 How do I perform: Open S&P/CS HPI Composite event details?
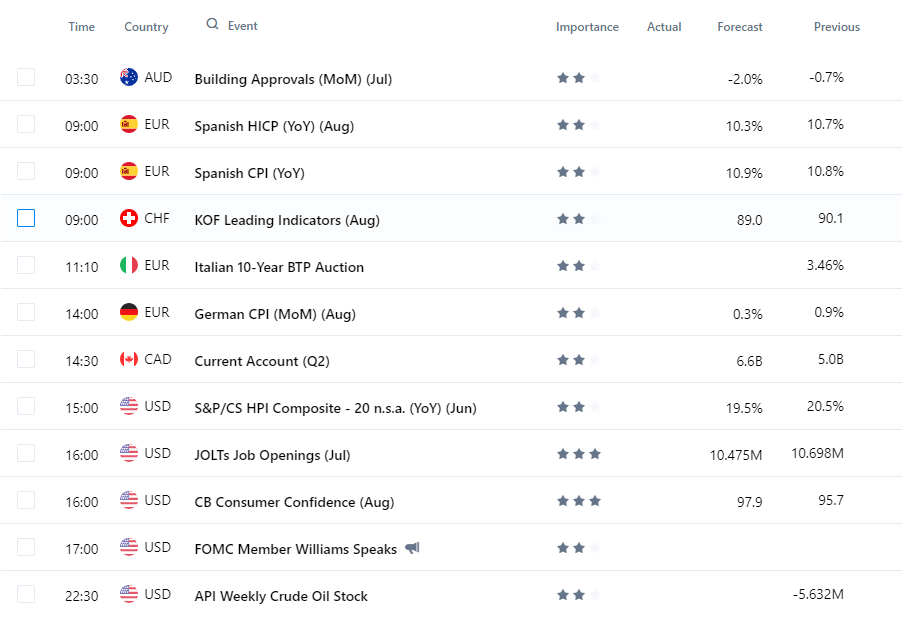(x=335, y=408)
